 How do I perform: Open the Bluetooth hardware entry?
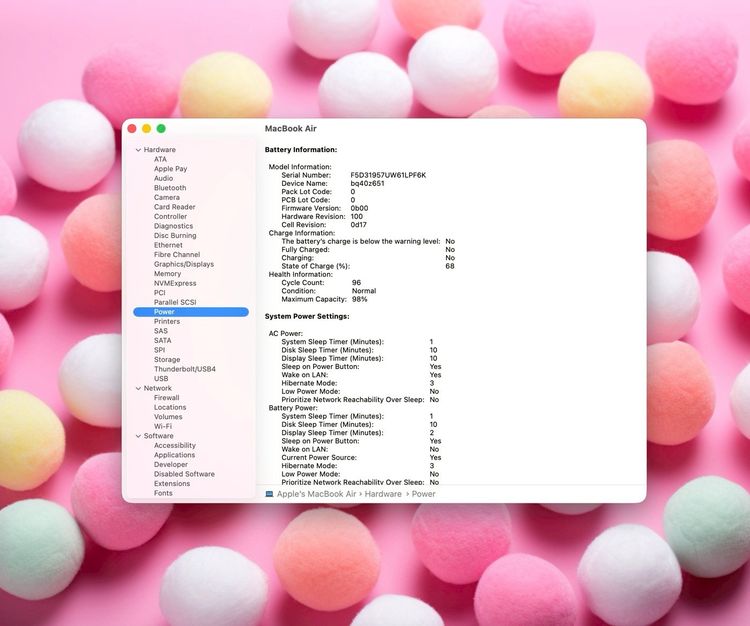click(x=170, y=188)
